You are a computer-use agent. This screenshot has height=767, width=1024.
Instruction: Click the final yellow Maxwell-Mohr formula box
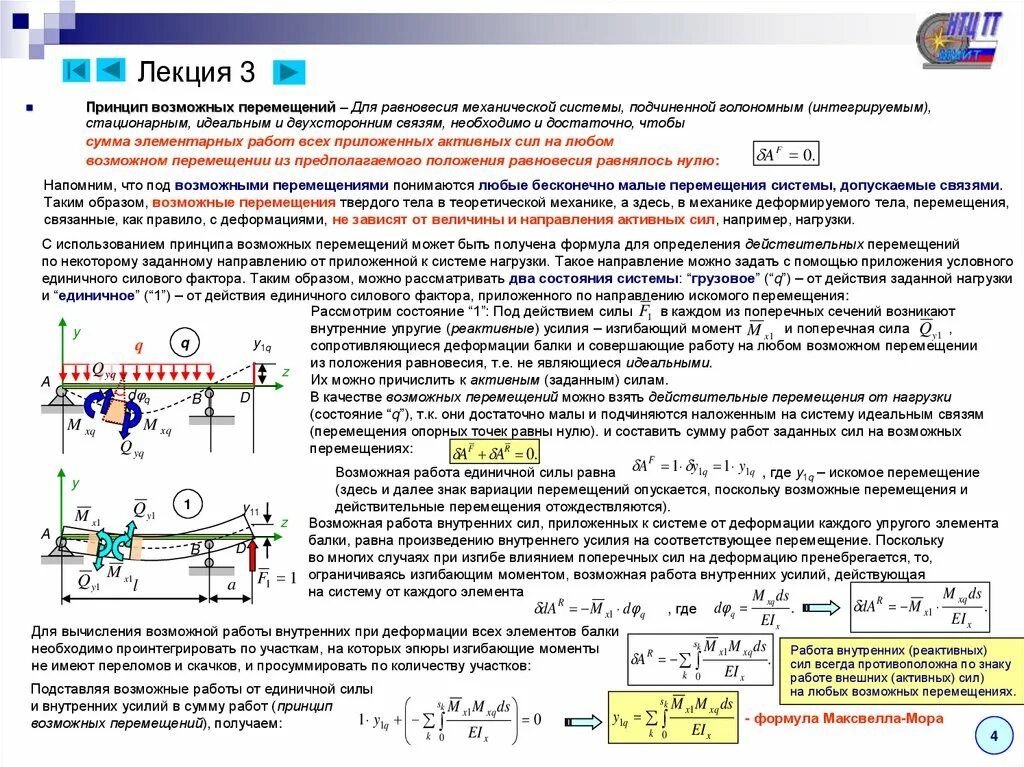(672, 718)
